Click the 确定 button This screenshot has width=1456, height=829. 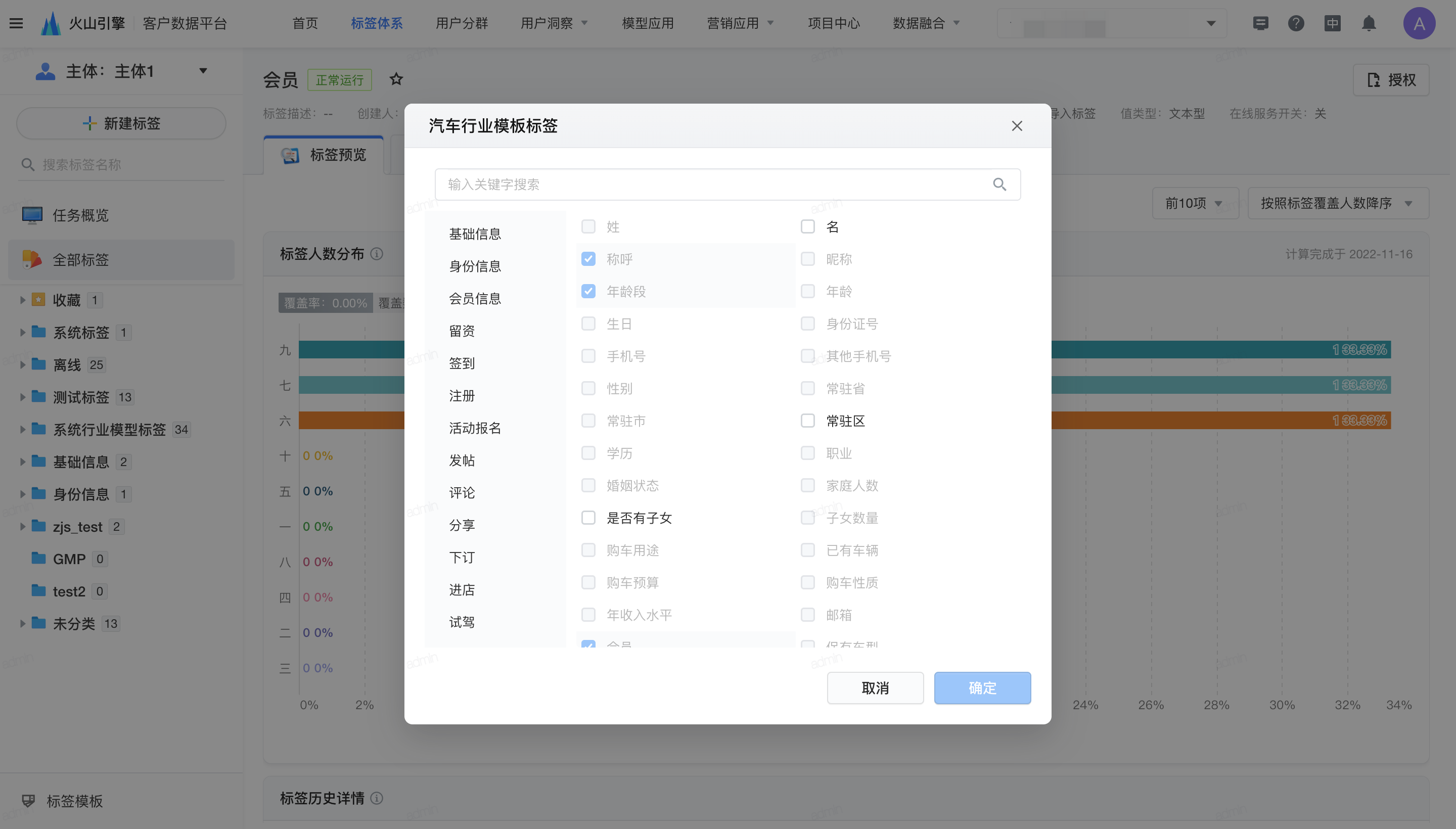982,688
